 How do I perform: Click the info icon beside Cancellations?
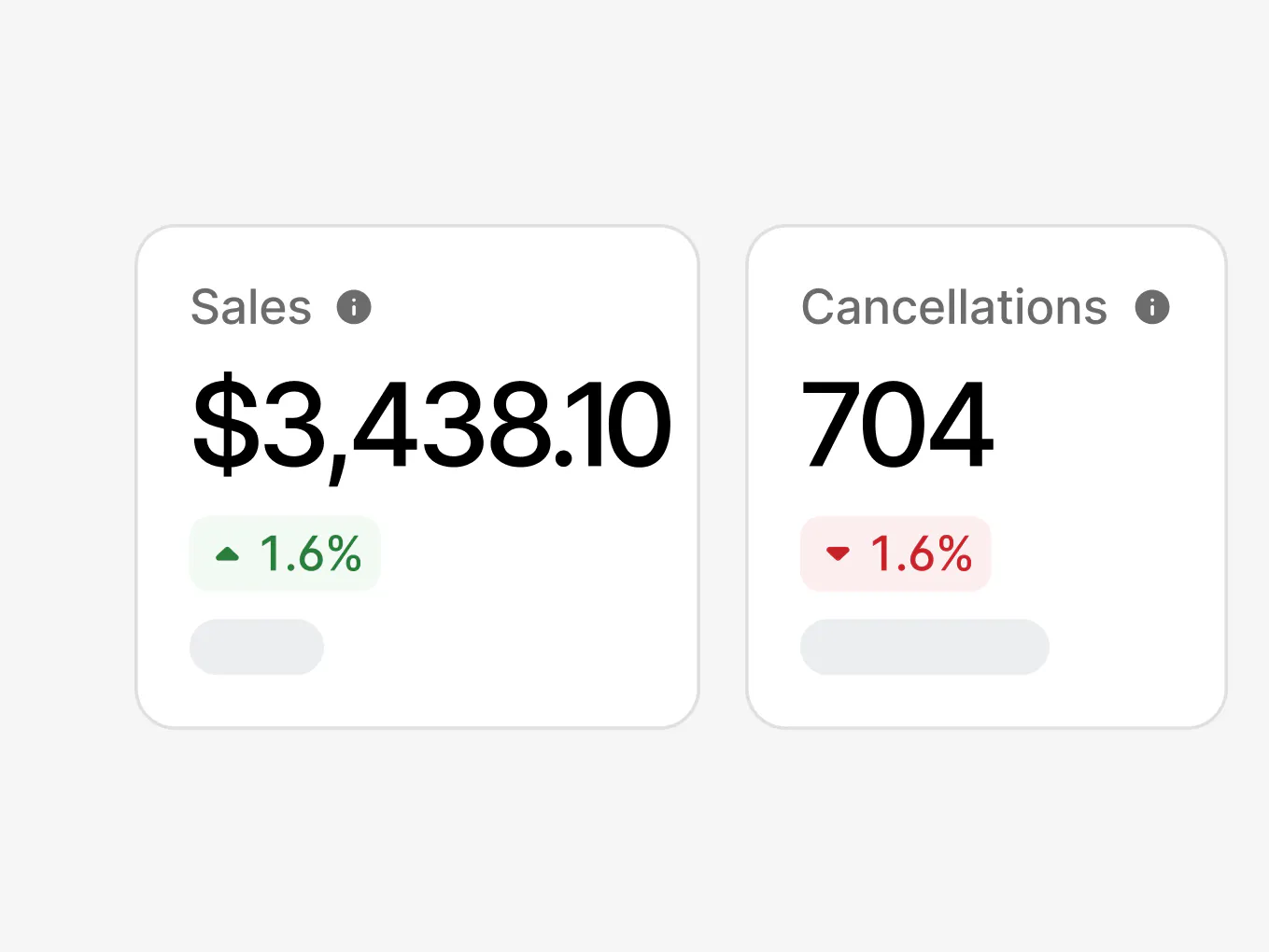1152,307
